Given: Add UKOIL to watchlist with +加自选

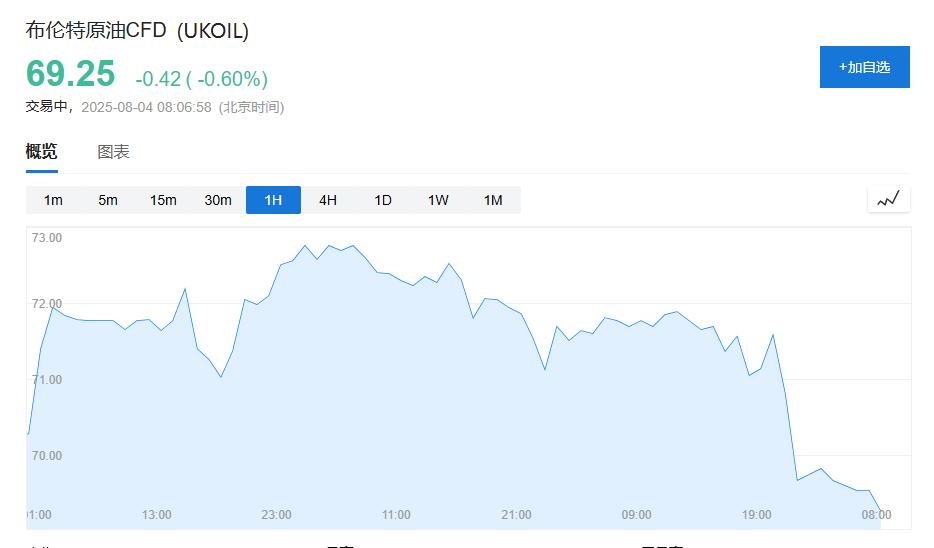Looking at the screenshot, I should (x=864, y=67).
